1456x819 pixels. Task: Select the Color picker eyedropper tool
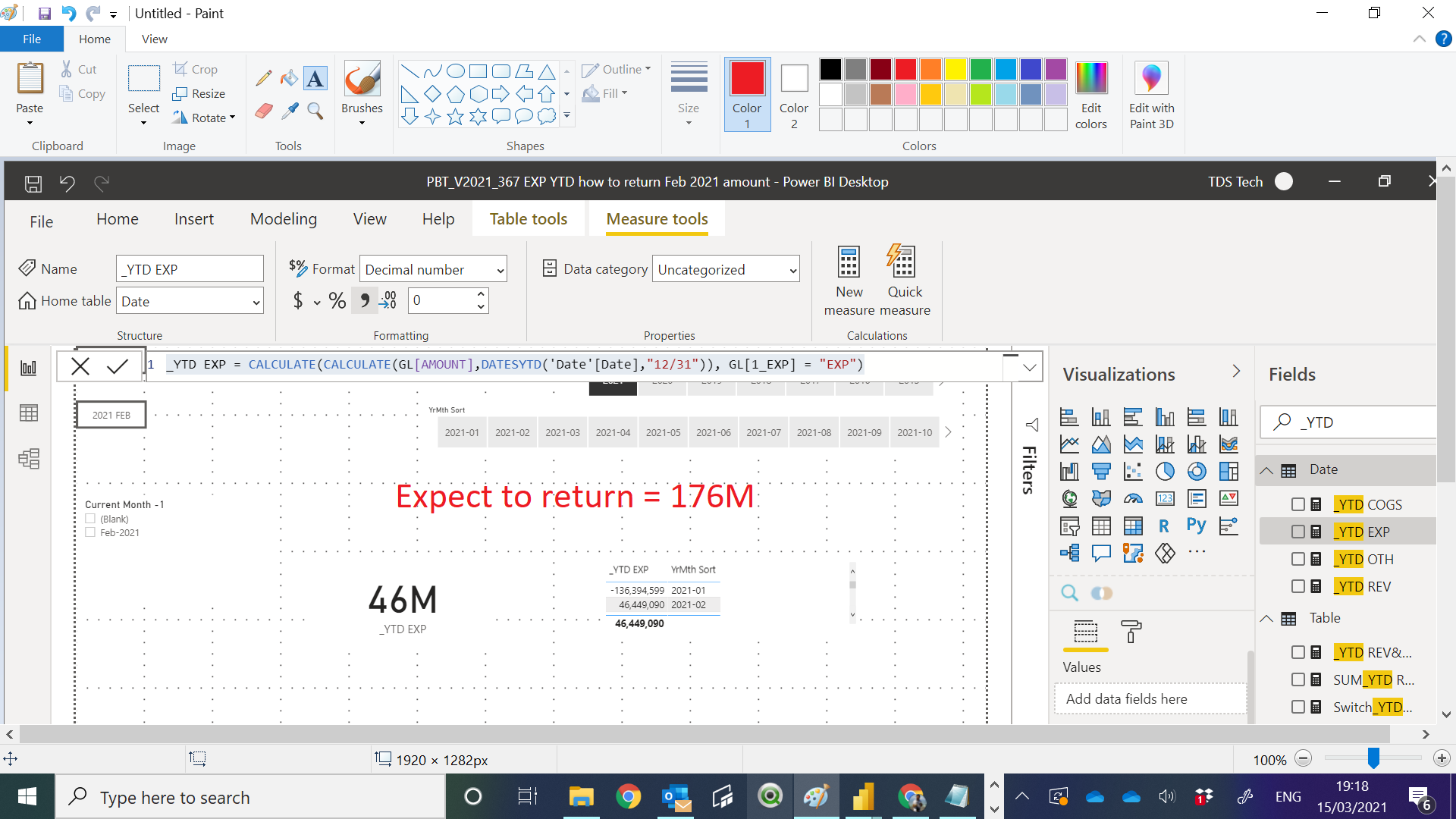(x=289, y=111)
